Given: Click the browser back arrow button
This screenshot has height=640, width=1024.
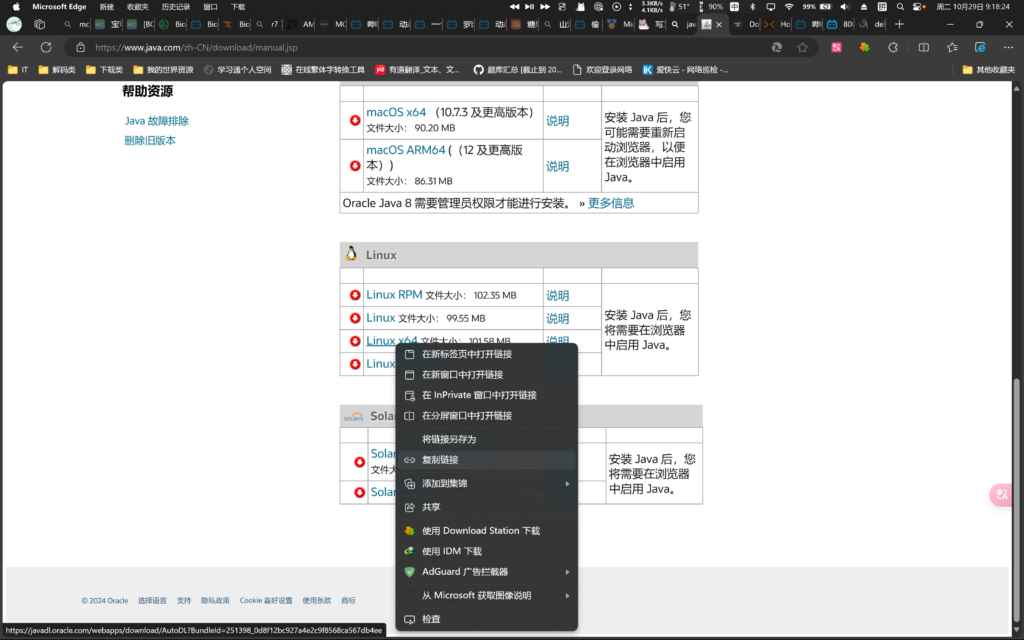Looking at the screenshot, I should tap(17, 47).
